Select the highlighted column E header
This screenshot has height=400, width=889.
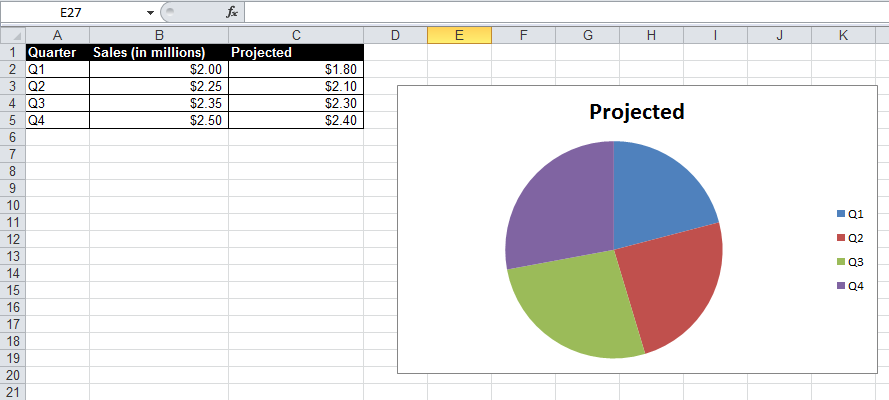coord(459,35)
